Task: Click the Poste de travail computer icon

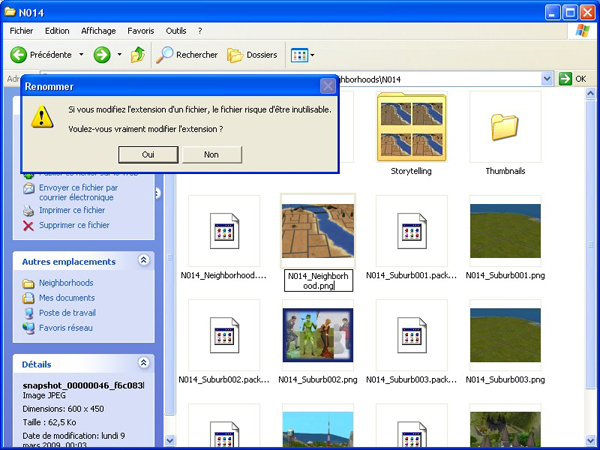Action: (x=28, y=313)
